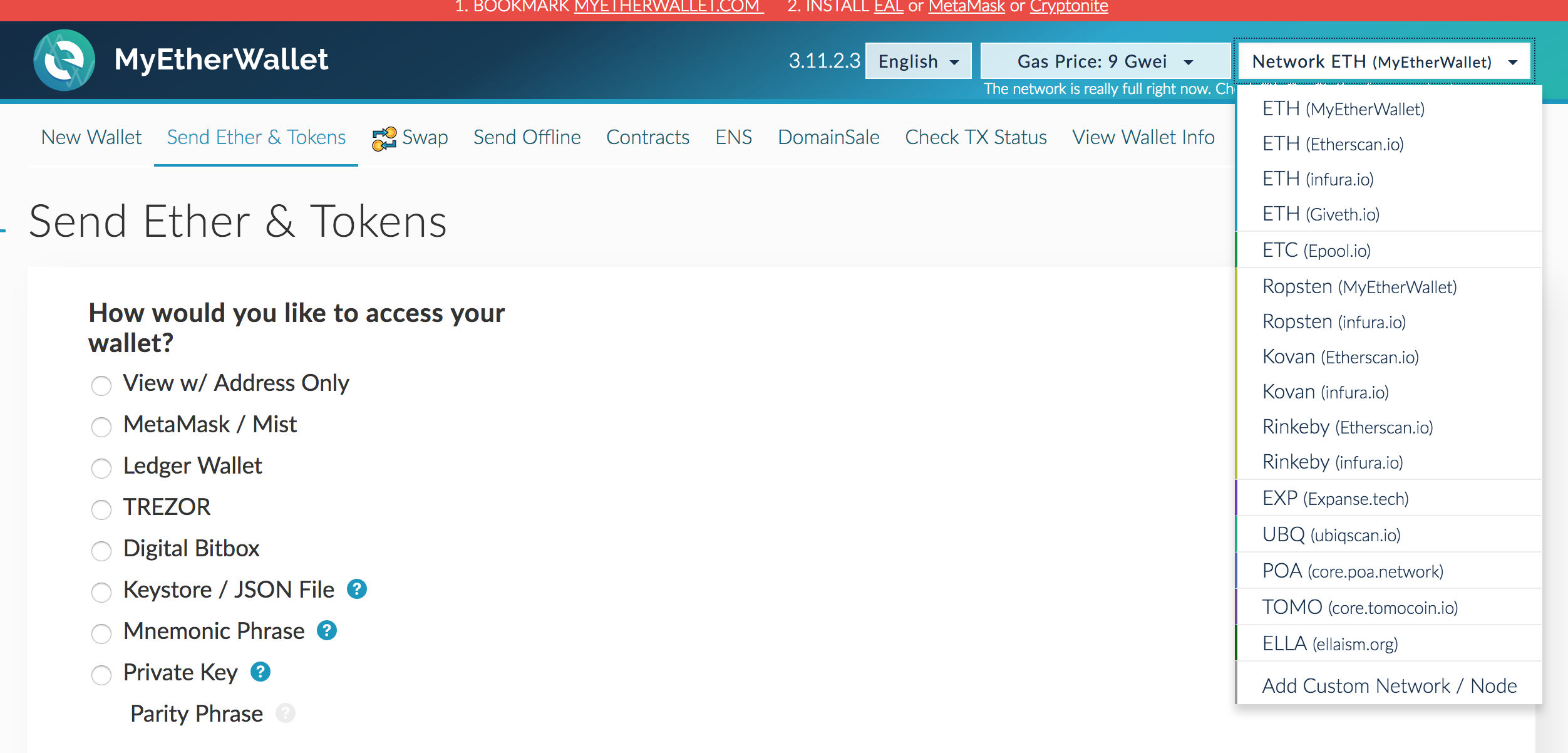
Task: Open help icon beside Mnemonic Phrase
Action: coord(327,630)
